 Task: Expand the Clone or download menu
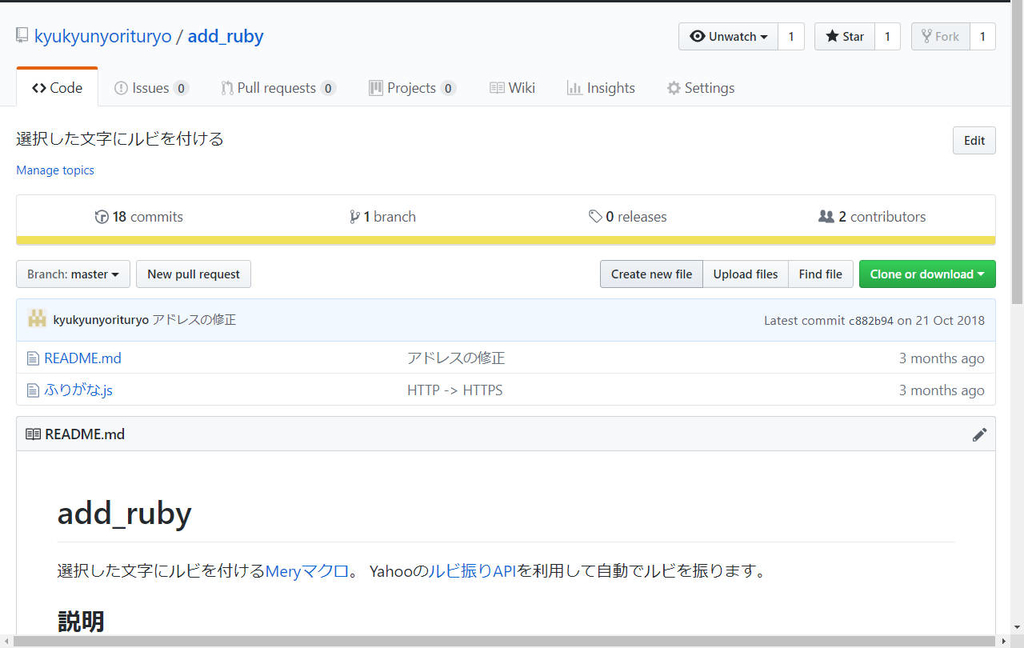(x=927, y=274)
